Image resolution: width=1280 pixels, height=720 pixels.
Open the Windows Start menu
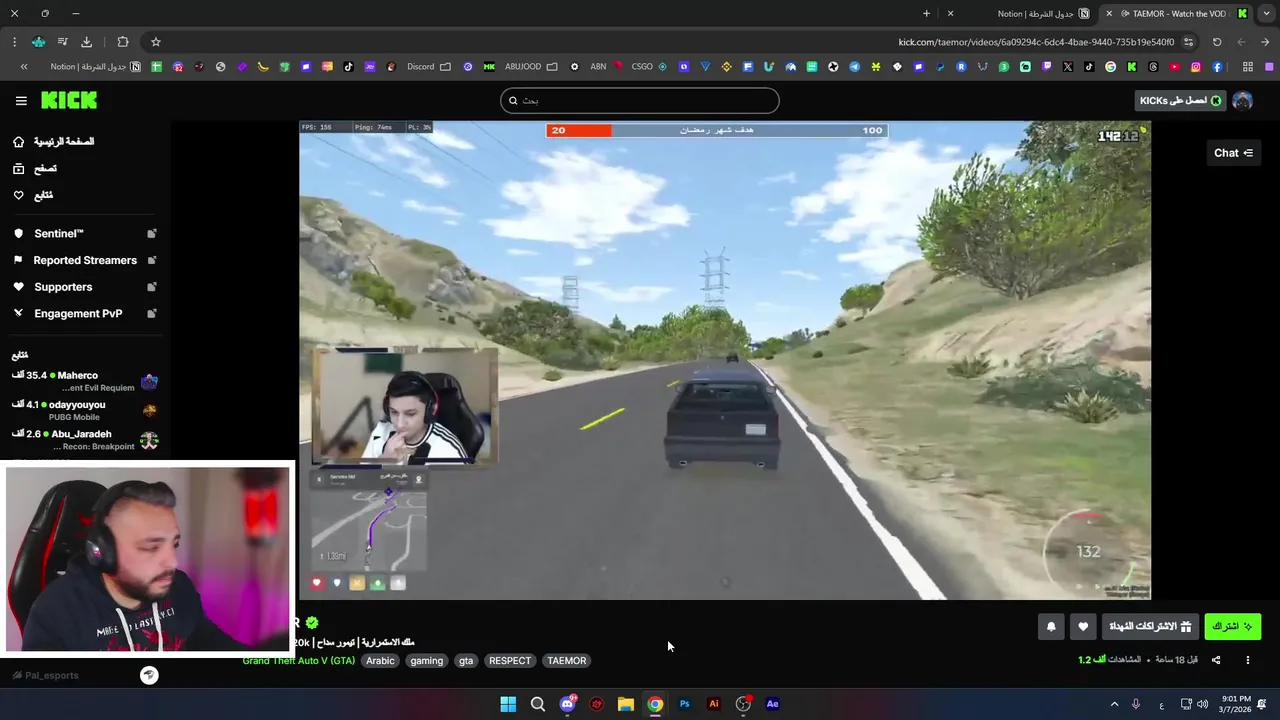508,704
